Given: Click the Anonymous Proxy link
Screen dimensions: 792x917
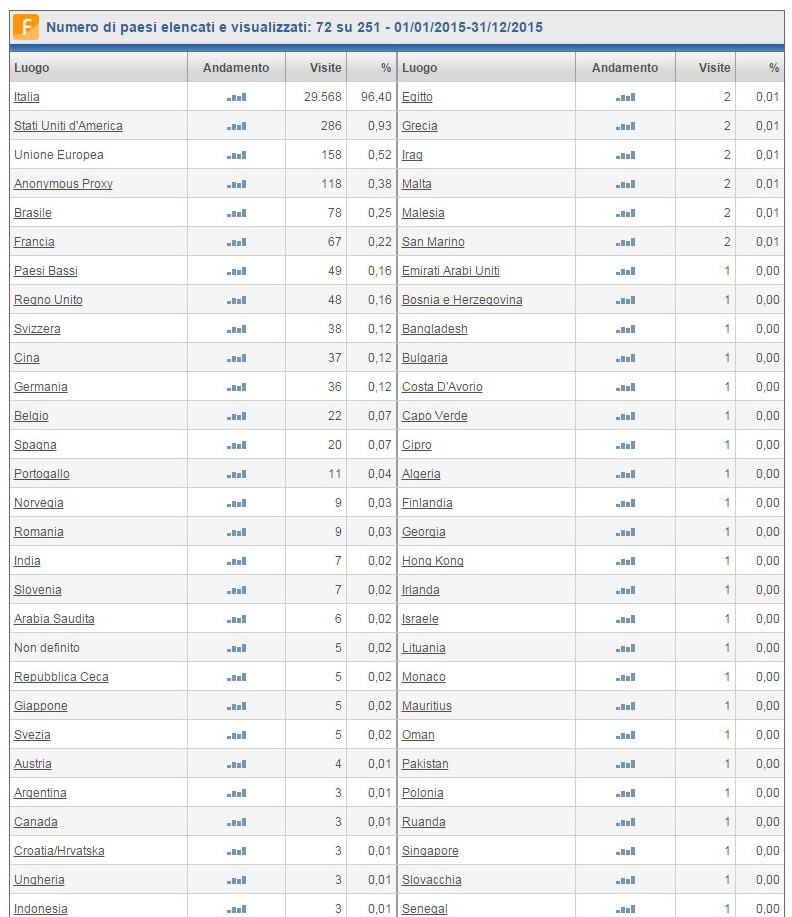Looking at the screenshot, I should point(63,184).
